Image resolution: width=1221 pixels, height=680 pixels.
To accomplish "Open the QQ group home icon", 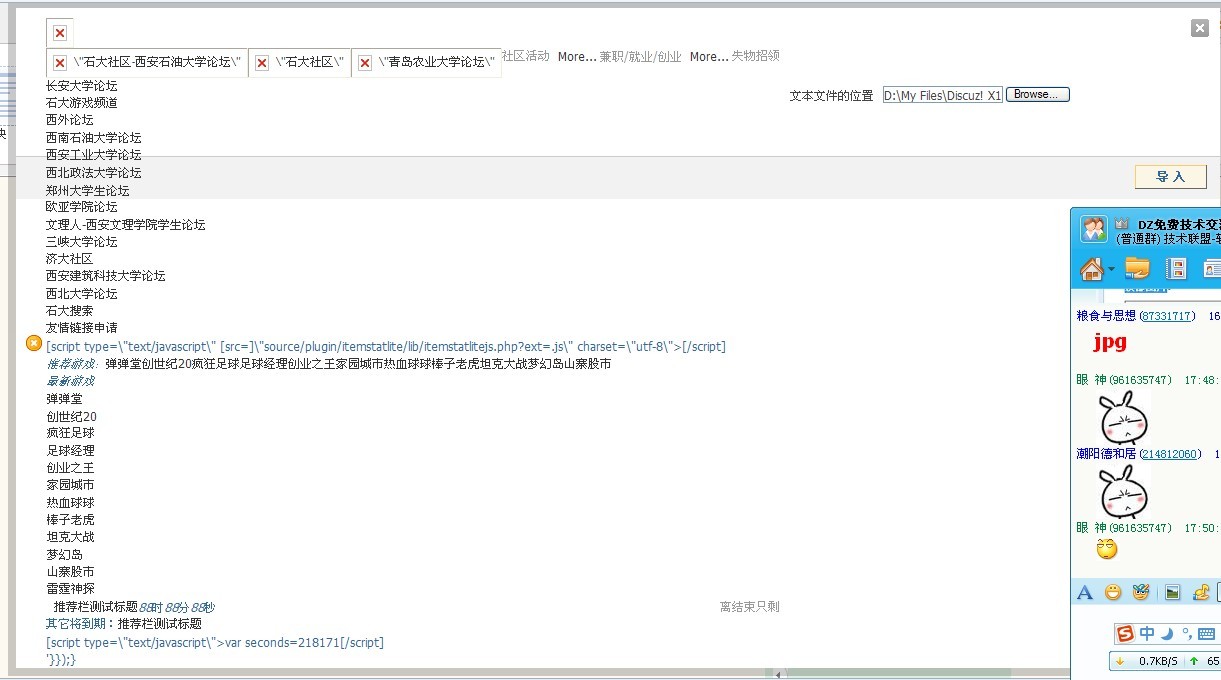I will pos(1091,268).
